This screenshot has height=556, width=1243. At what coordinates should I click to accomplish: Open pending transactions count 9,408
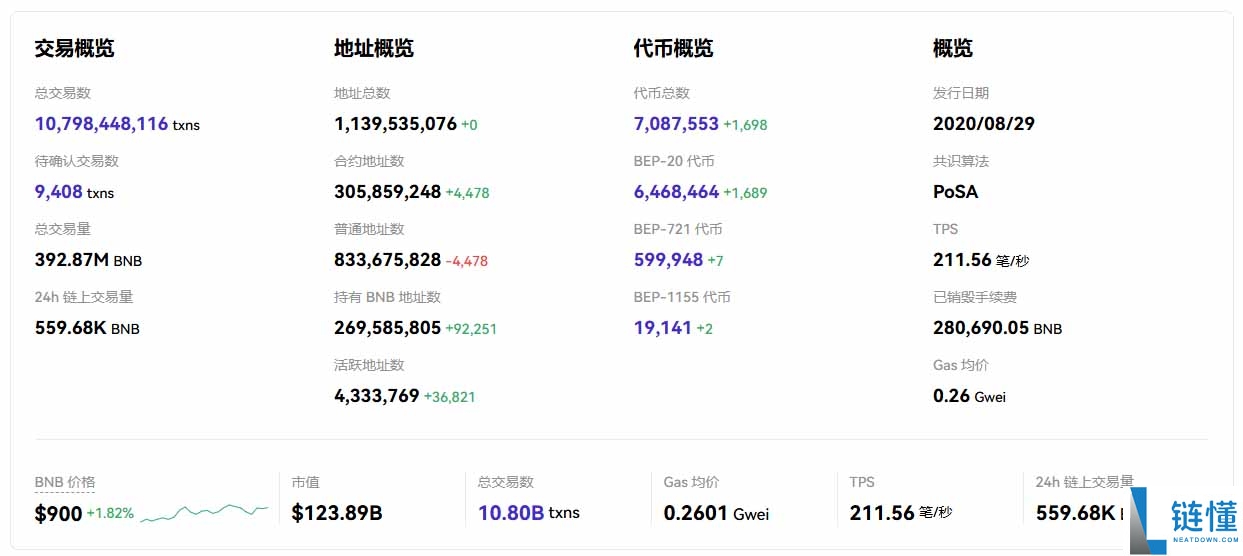58,192
